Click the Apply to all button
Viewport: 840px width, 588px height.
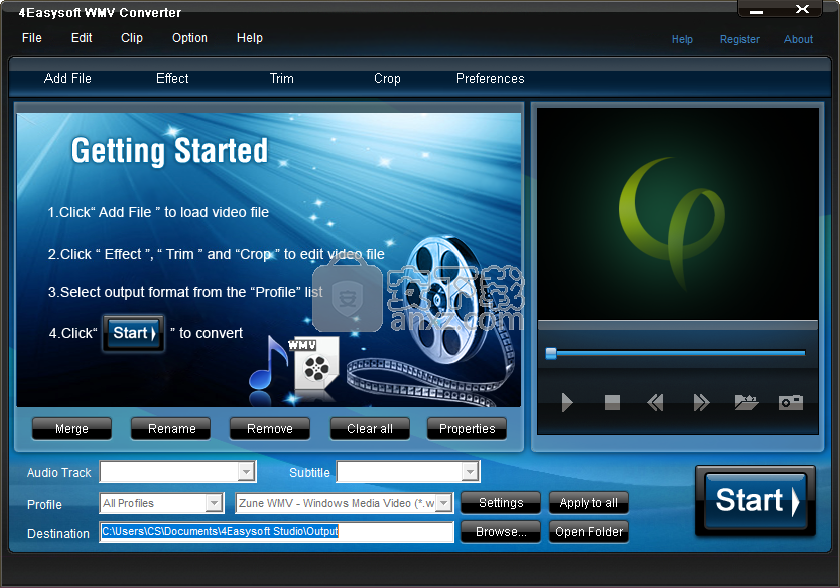click(588, 503)
